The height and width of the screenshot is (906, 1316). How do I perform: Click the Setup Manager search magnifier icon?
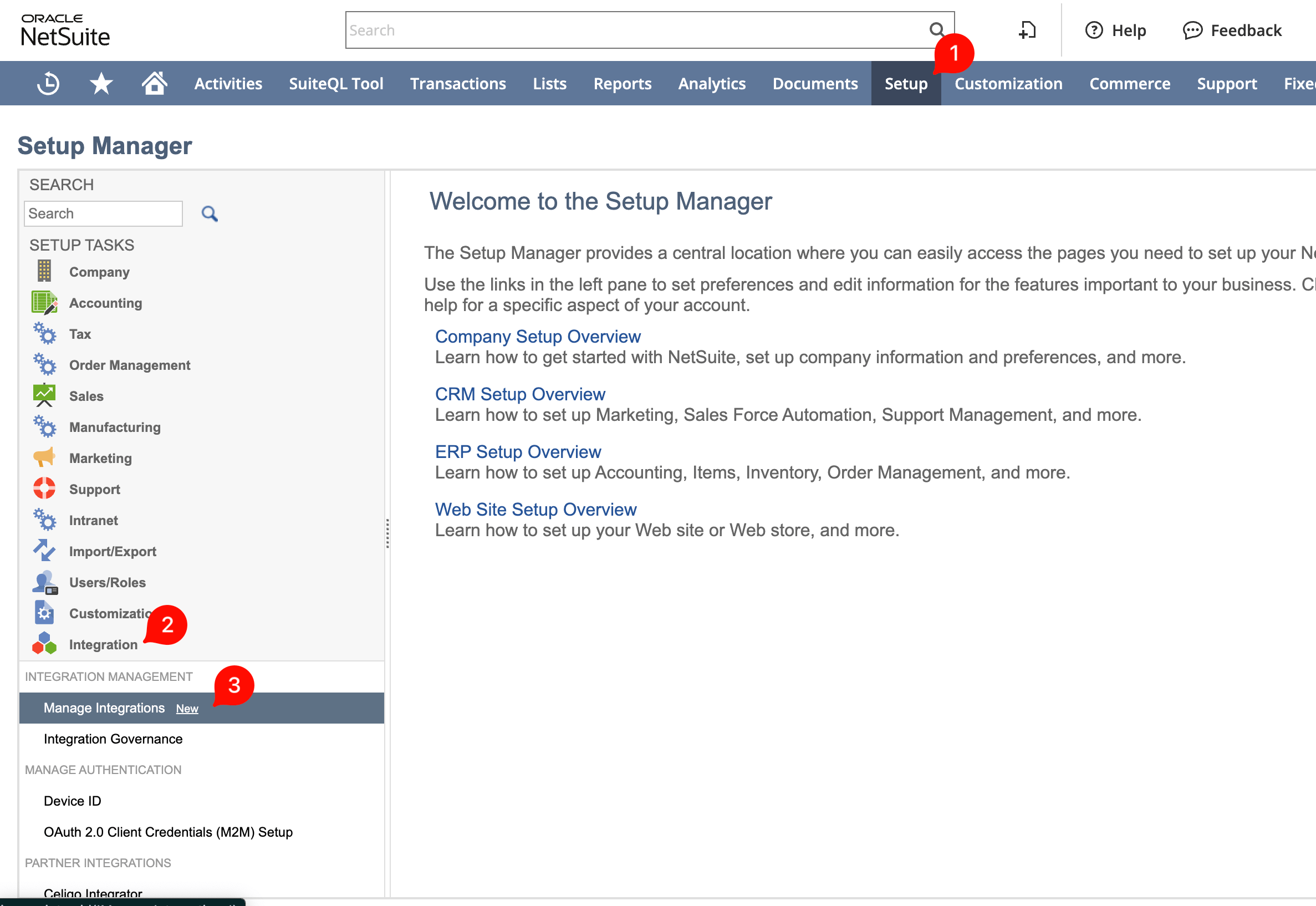click(x=210, y=214)
